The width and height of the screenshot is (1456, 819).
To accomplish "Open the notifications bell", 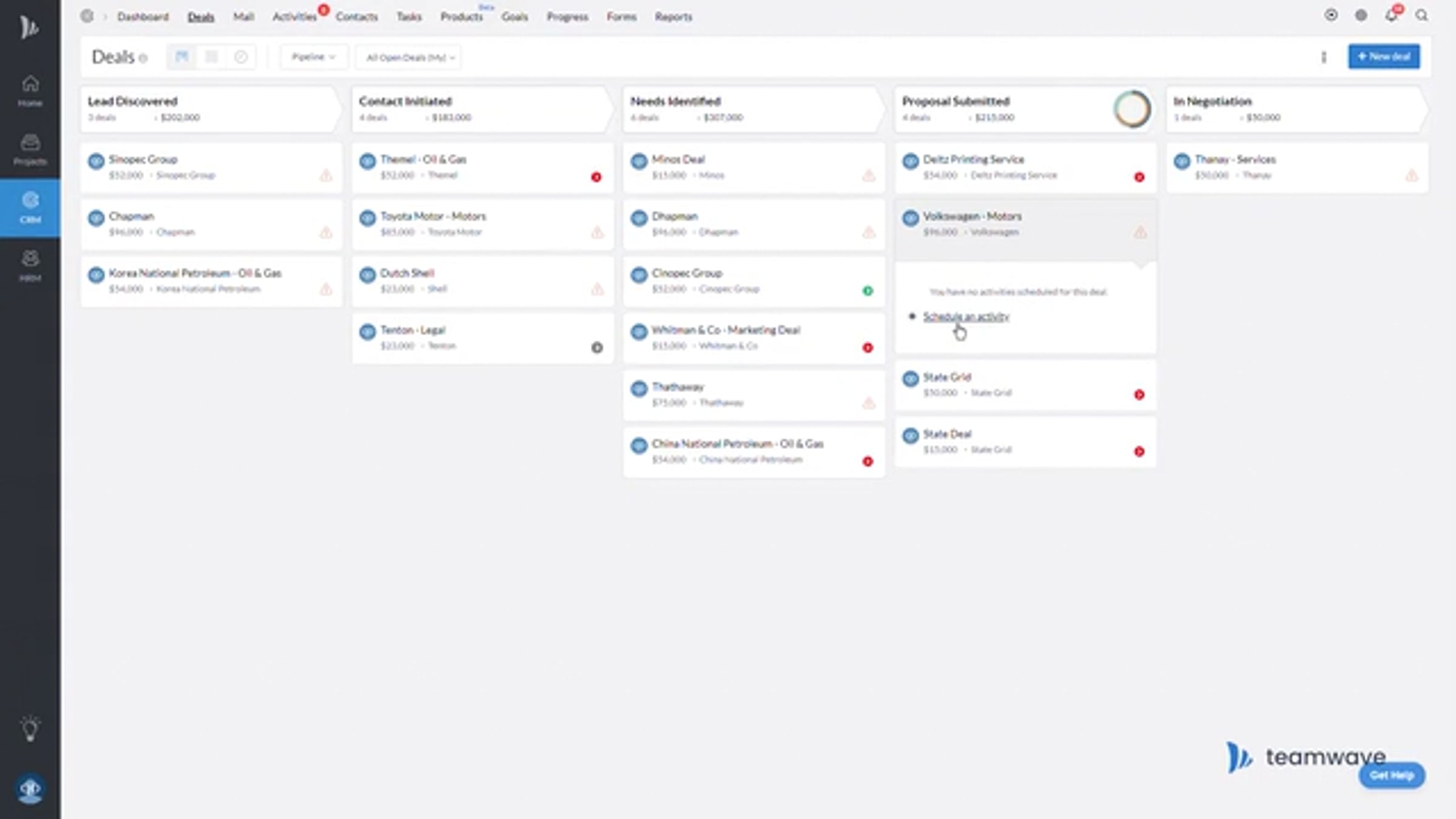I will click(x=1391, y=16).
